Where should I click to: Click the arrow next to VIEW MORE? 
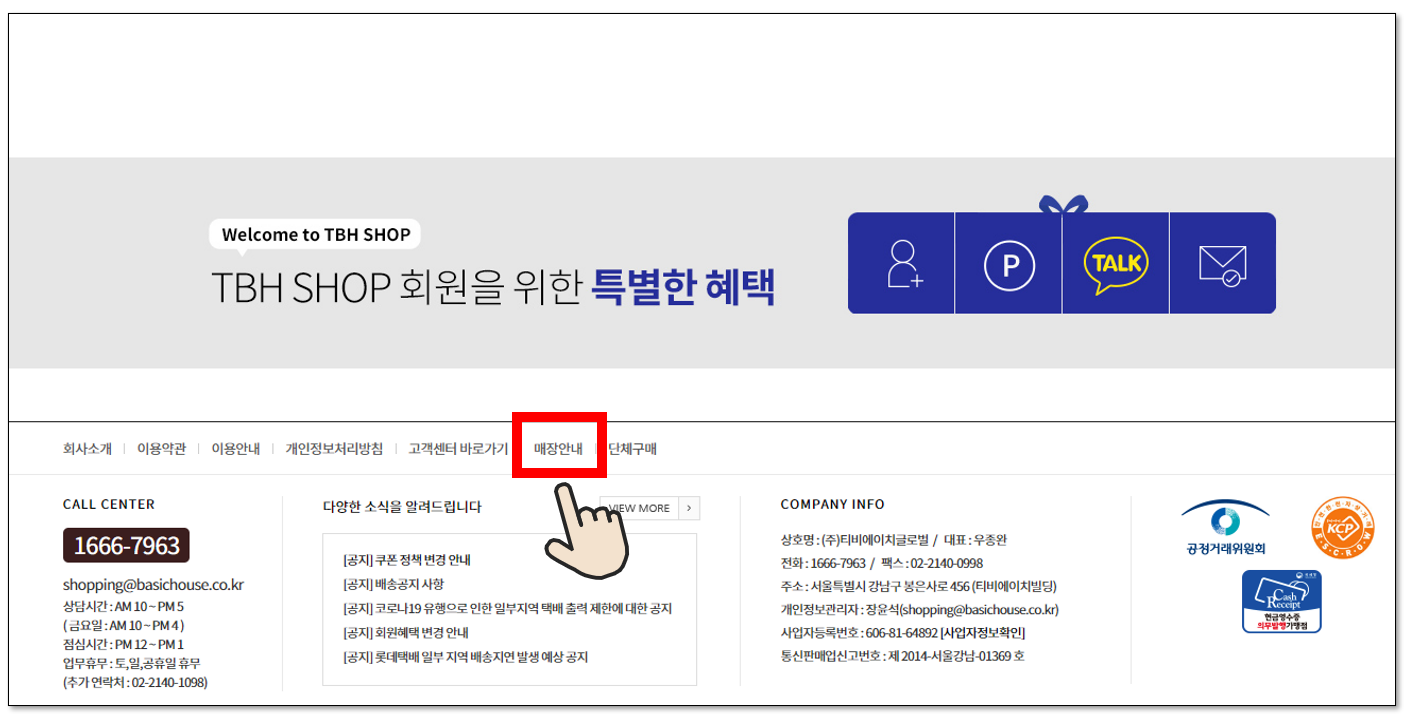point(689,508)
